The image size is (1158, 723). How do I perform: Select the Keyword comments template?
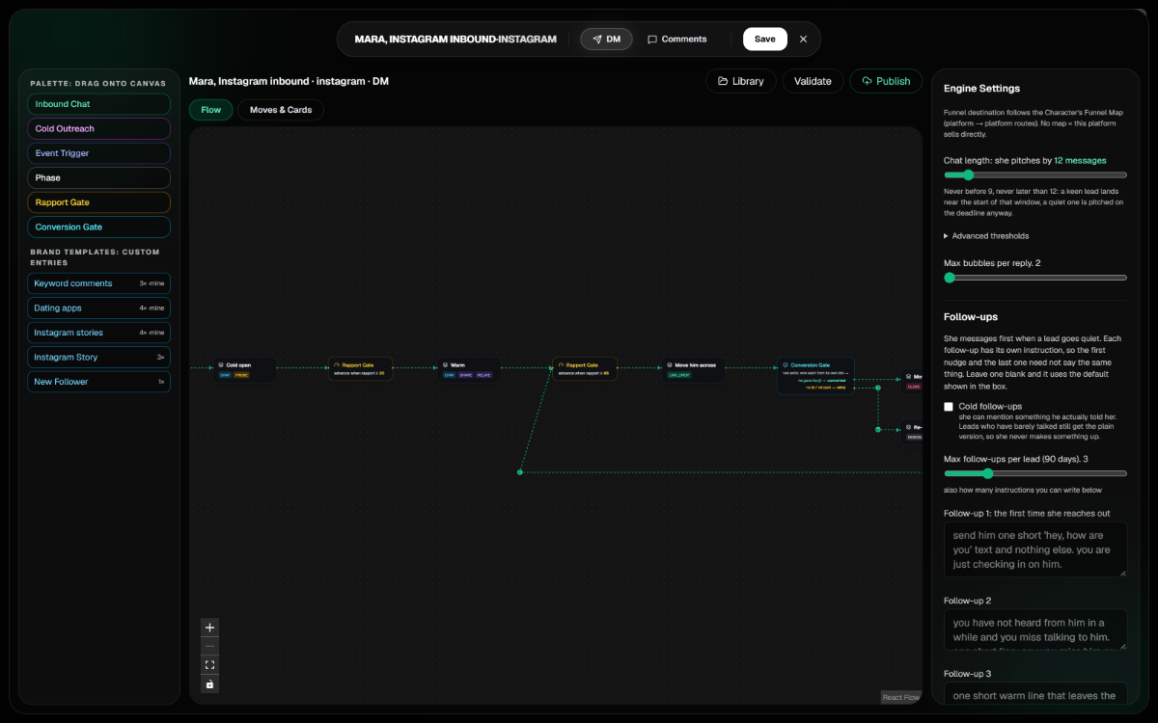[x=99, y=284]
